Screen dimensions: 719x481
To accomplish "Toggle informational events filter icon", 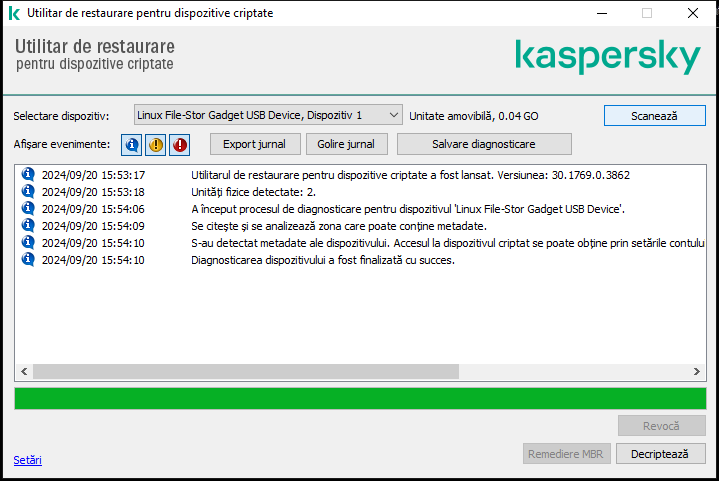I will click(x=132, y=145).
